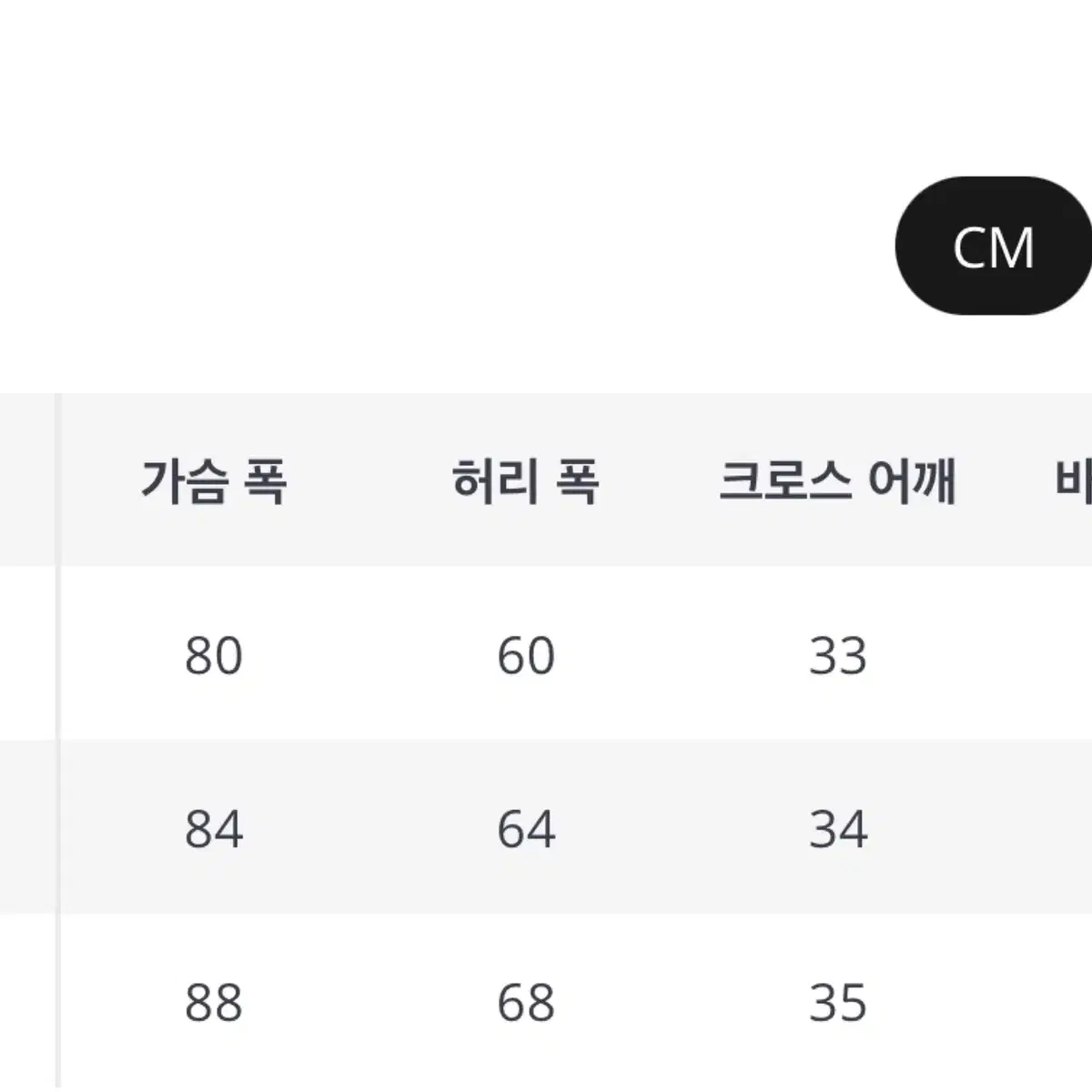Click cross shoulder value 35
This screenshot has width=1092, height=1092.
point(838,1003)
